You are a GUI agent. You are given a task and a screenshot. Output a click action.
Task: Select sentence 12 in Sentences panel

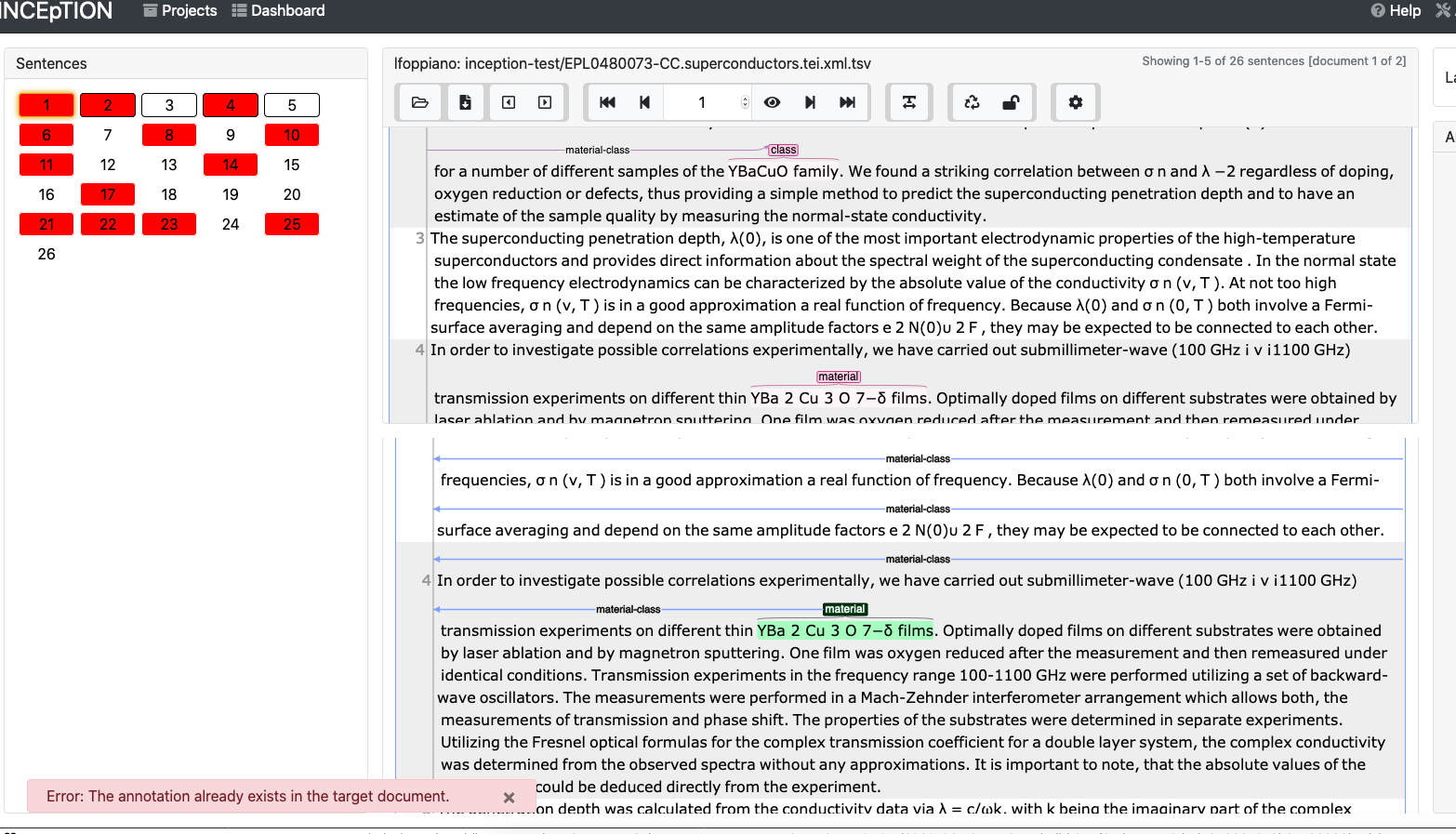(108, 165)
